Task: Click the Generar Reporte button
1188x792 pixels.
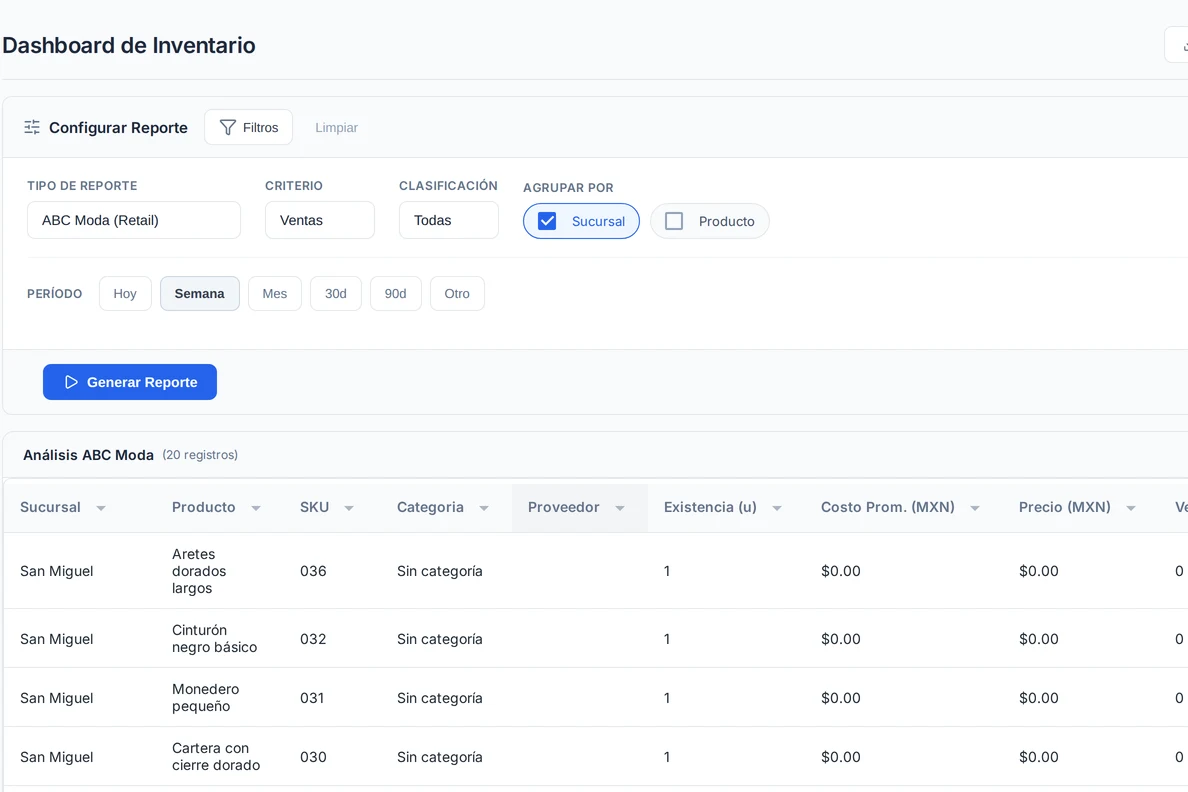Action: (x=130, y=382)
